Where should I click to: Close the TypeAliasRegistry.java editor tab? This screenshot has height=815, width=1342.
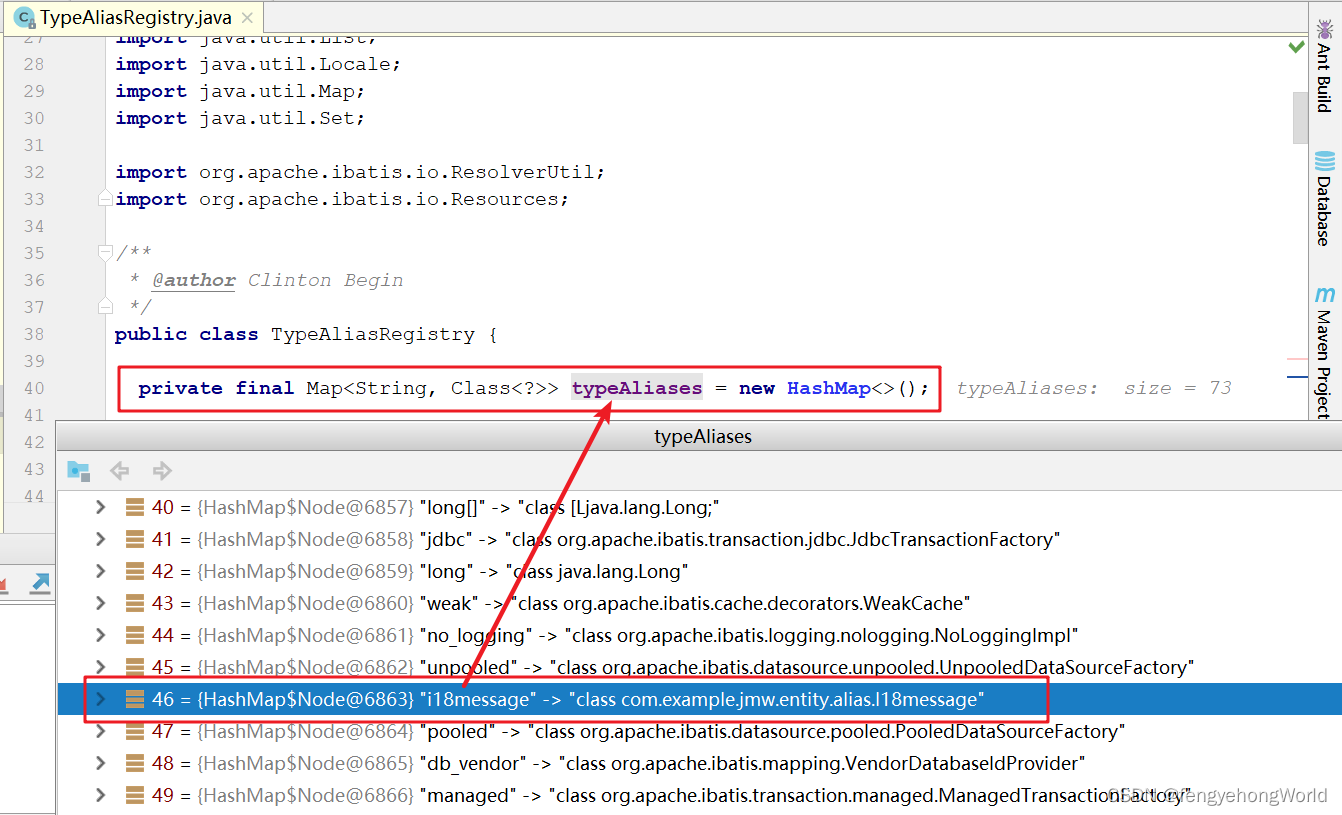pos(247,18)
